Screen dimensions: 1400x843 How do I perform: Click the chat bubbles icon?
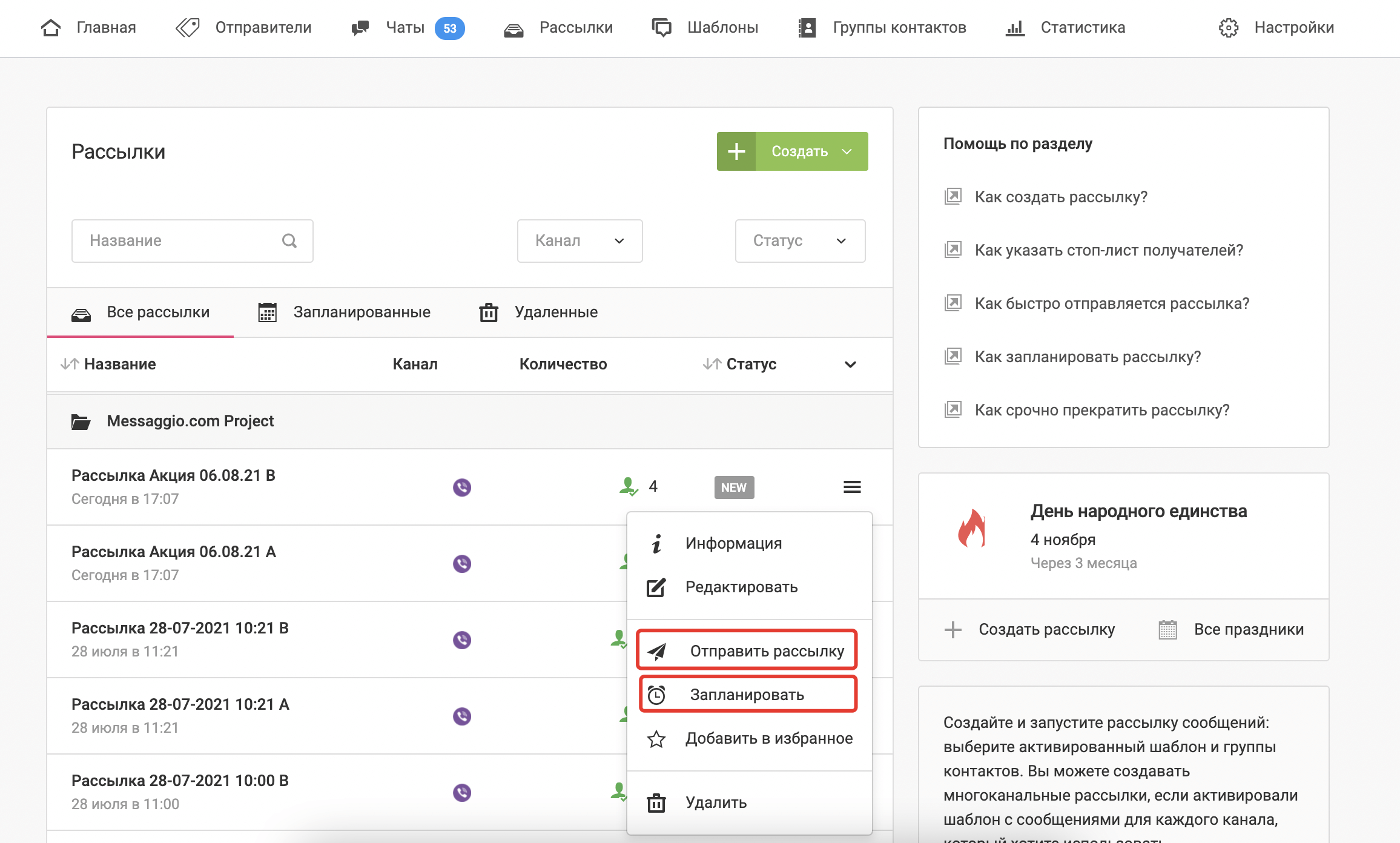coord(360,28)
